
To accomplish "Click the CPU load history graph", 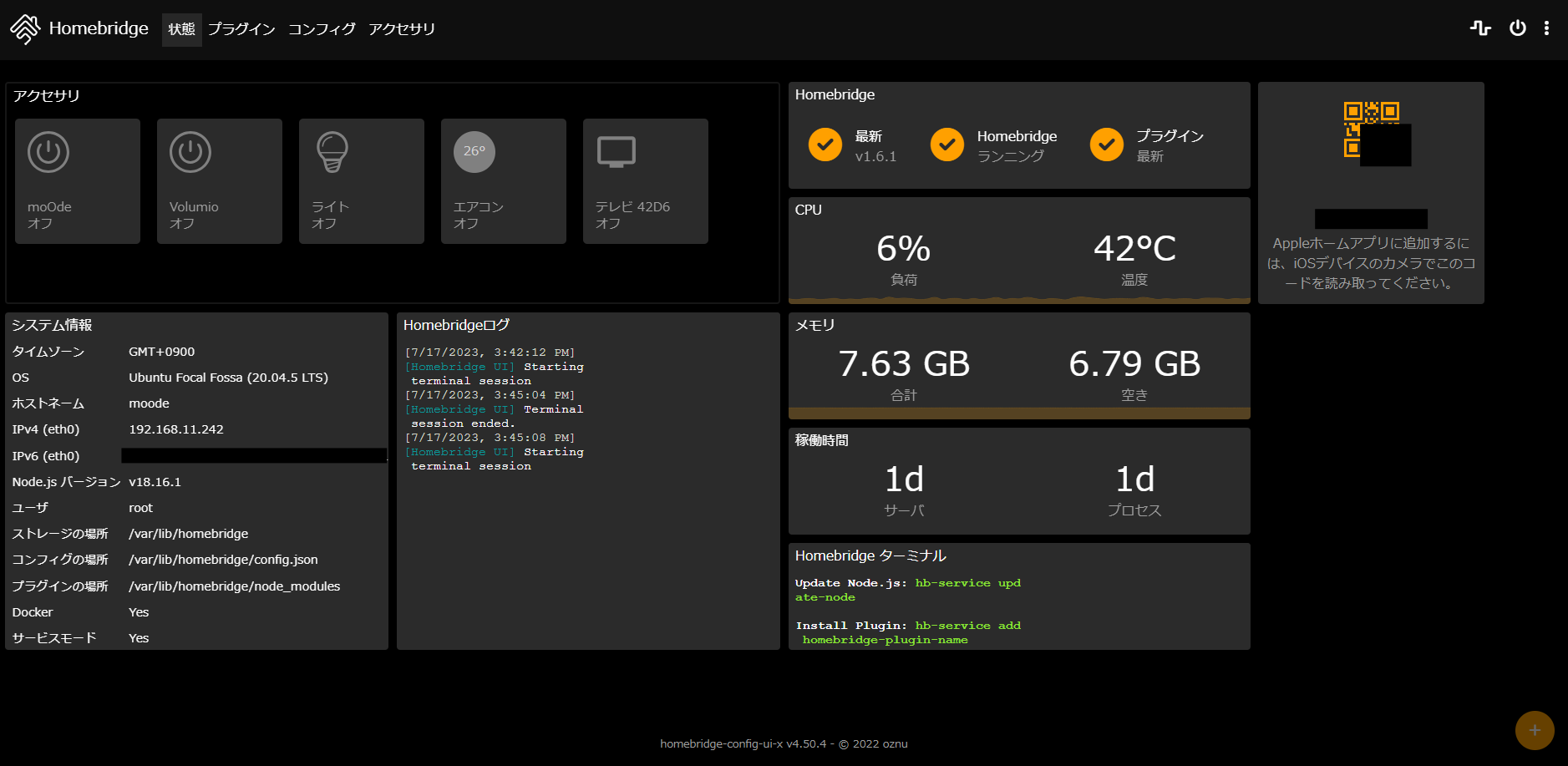I will [1019, 299].
